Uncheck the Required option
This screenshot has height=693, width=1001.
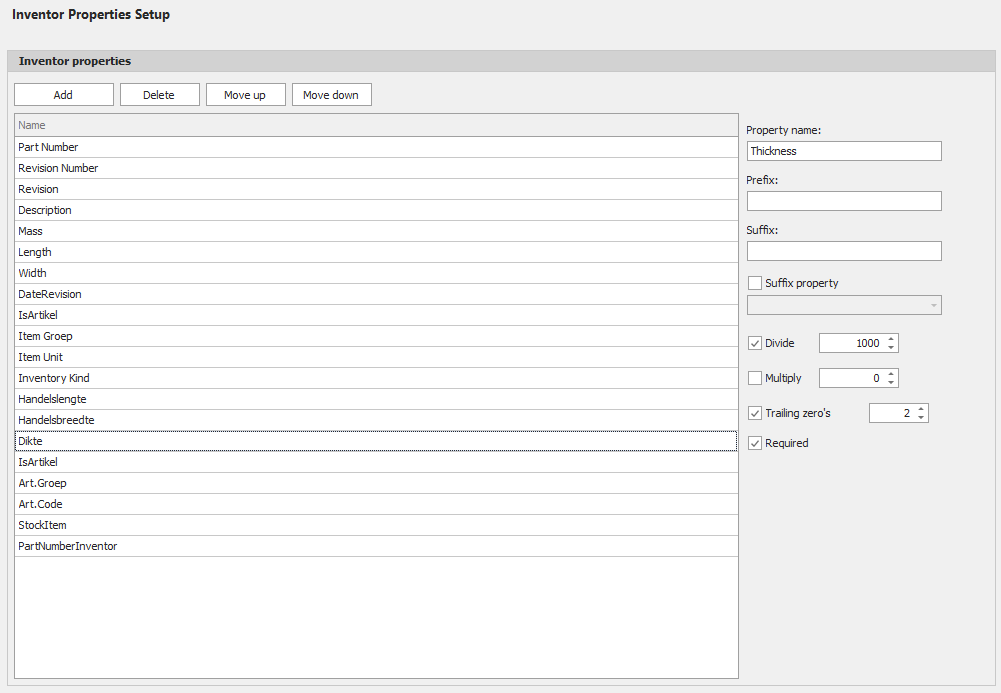click(x=755, y=442)
